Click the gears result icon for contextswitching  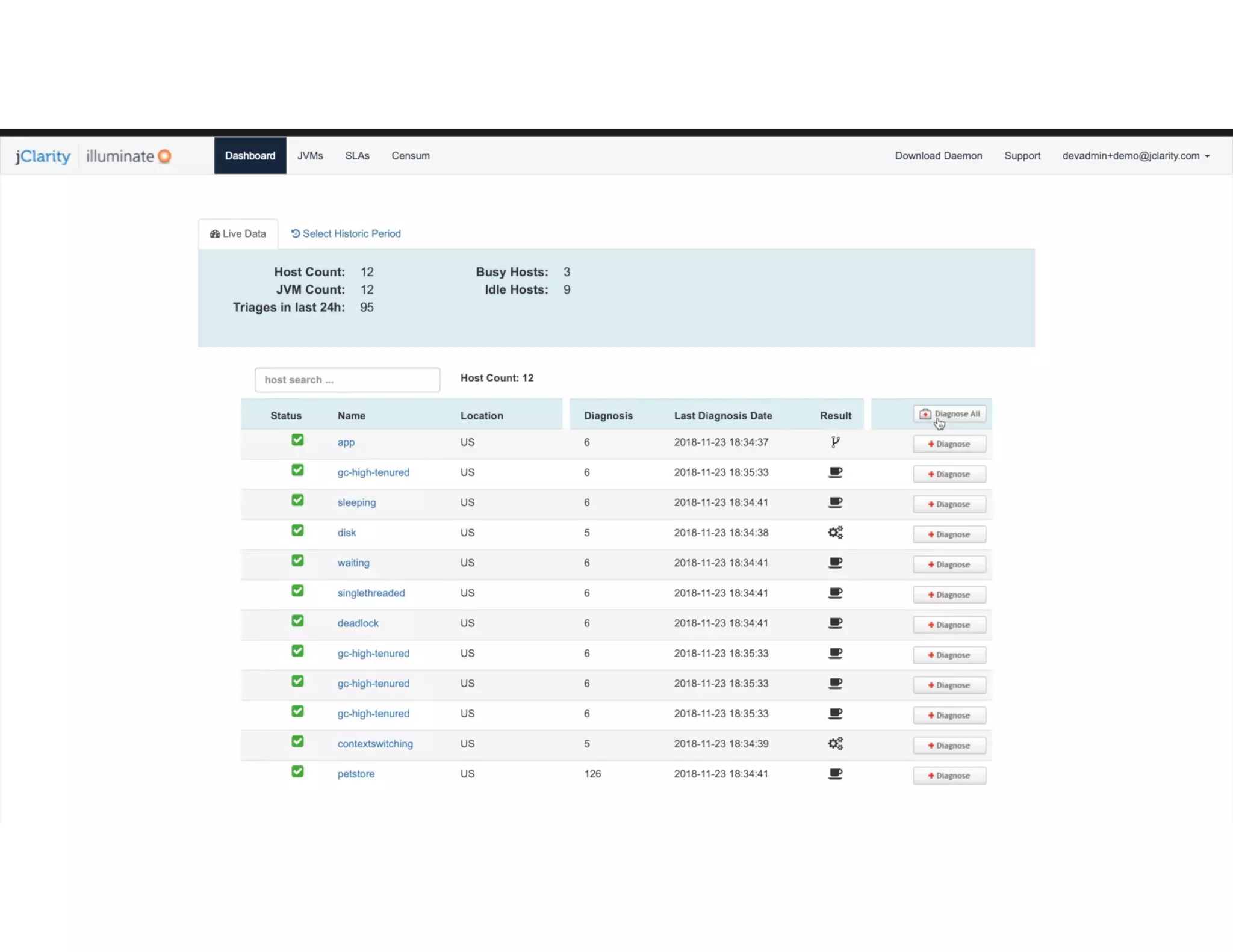click(835, 744)
